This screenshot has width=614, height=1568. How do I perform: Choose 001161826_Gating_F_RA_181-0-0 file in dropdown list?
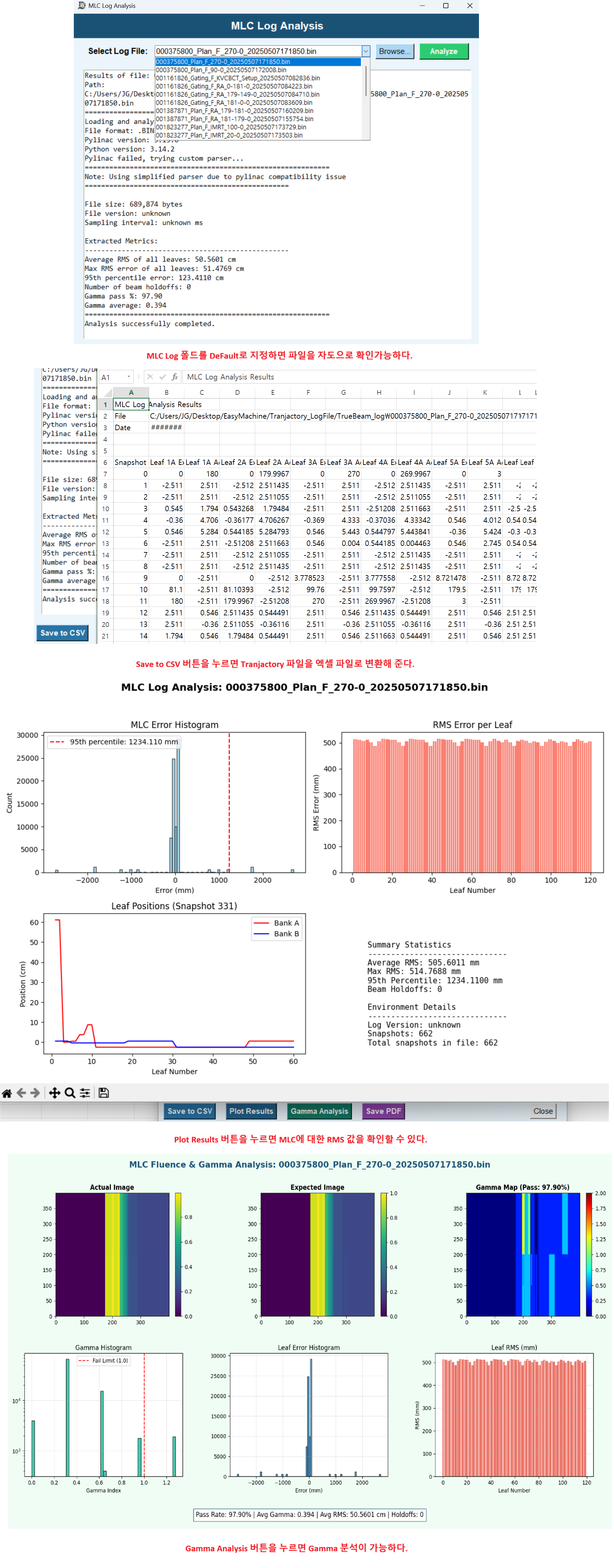click(258, 103)
